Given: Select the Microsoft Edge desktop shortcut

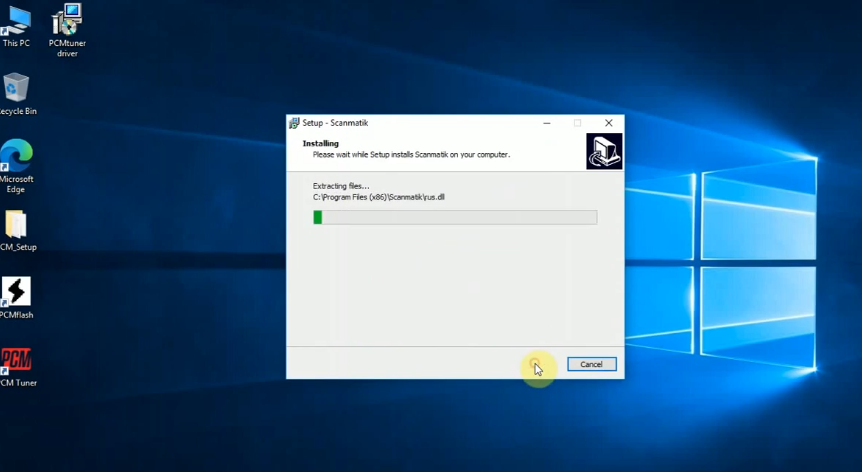Looking at the screenshot, I should [16, 166].
